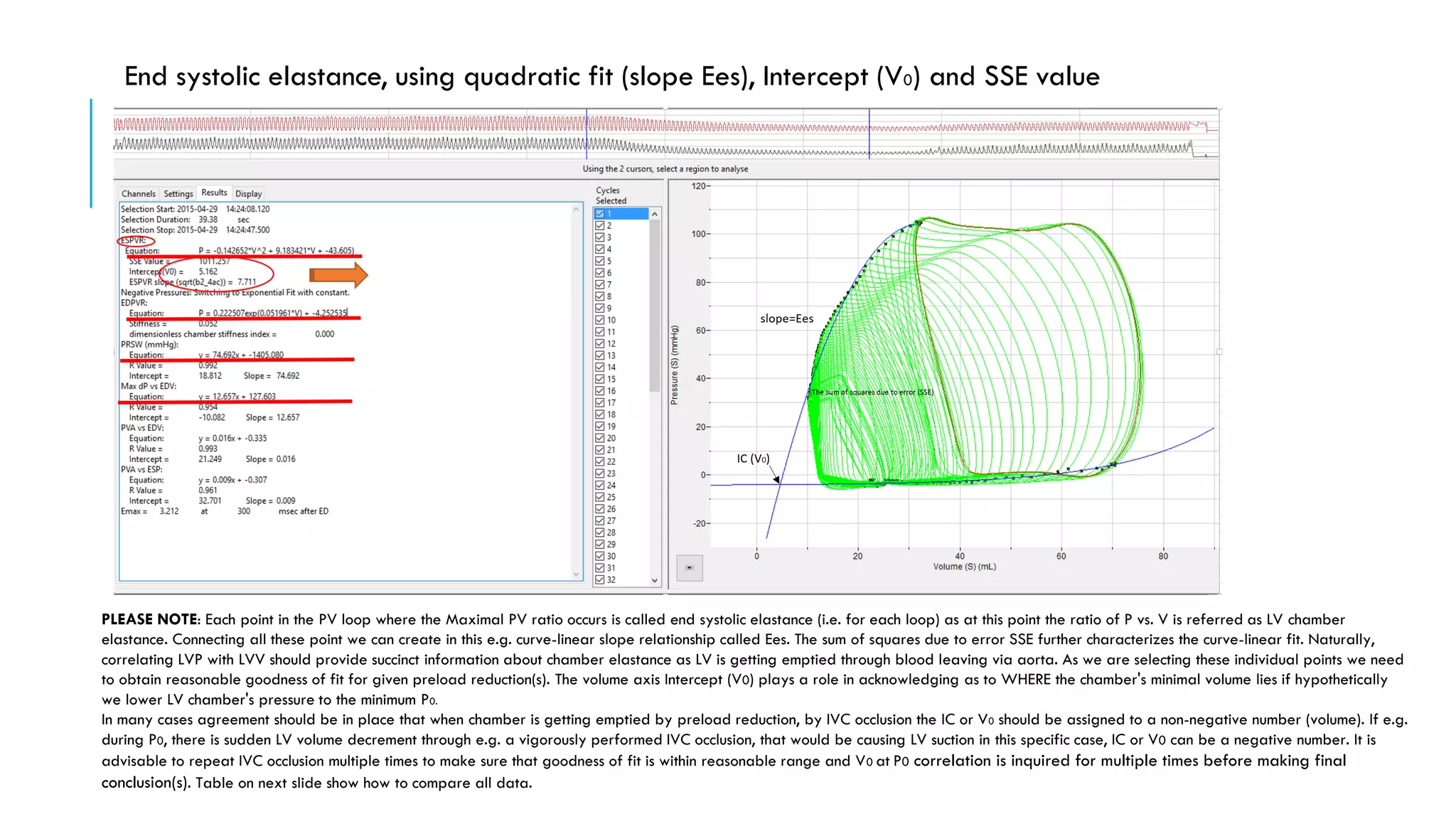Click the IC (V0) arrow marker on graph
This screenshot has height=819, width=1456.
(x=777, y=480)
